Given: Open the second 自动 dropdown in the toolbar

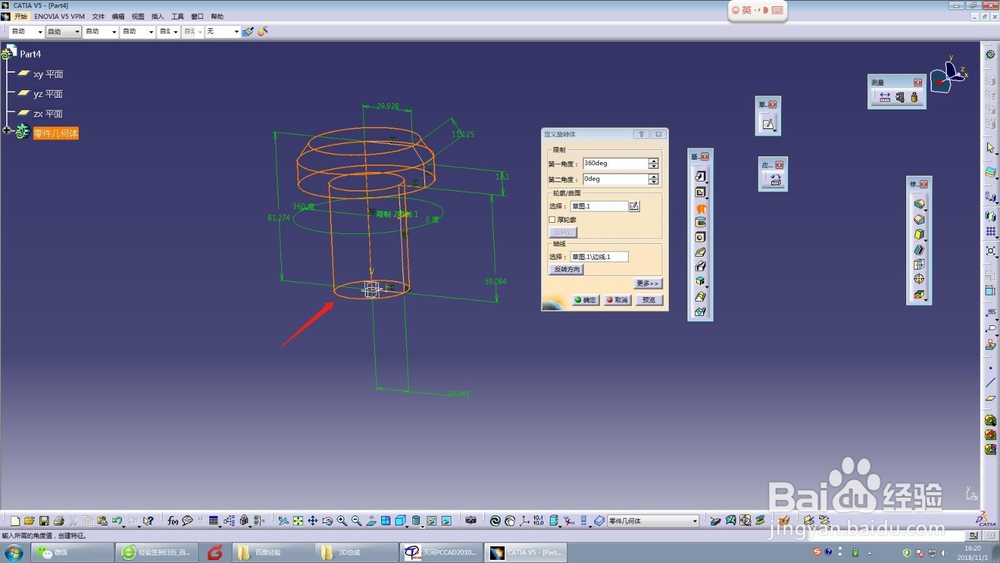Looking at the screenshot, I should pos(63,31).
